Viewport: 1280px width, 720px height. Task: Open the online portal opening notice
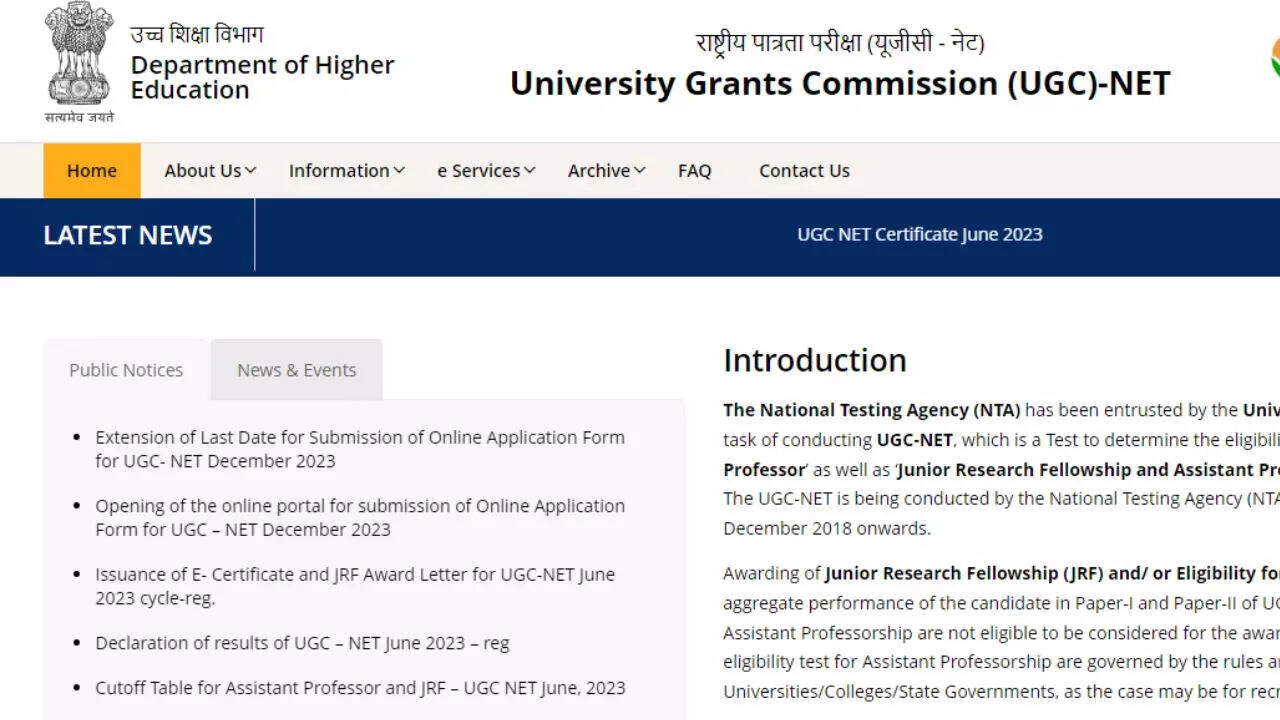coord(359,517)
